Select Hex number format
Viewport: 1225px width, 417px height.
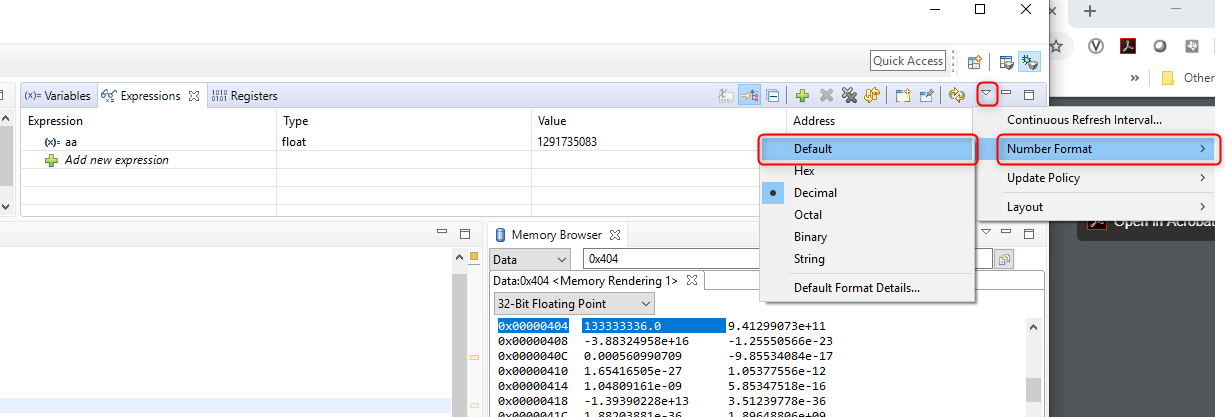[867, 171]
